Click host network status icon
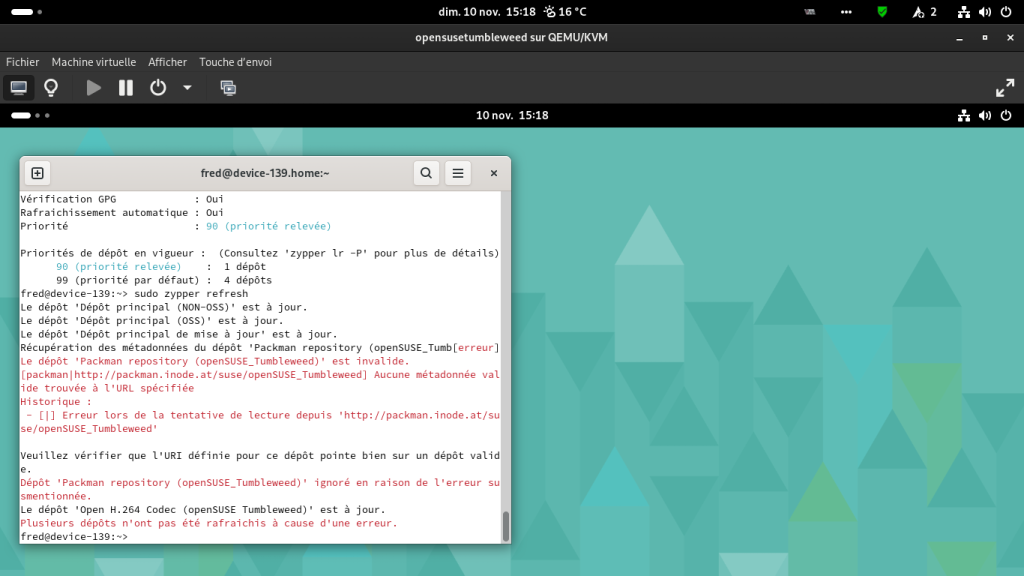This screenshot has width=1024, height=576. 964,12
